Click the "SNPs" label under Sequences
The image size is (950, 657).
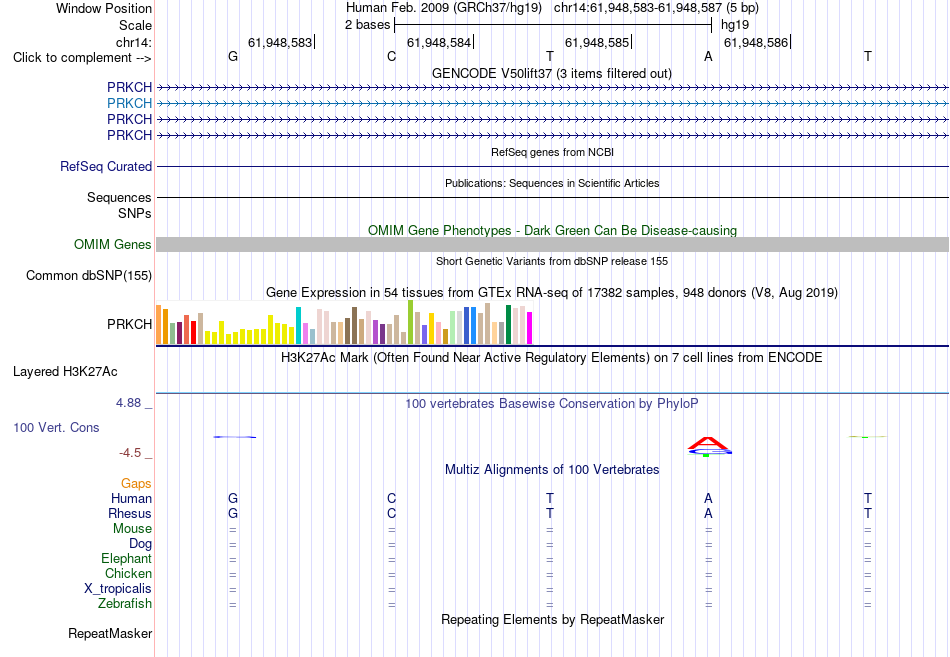click(x=135, y=213)
